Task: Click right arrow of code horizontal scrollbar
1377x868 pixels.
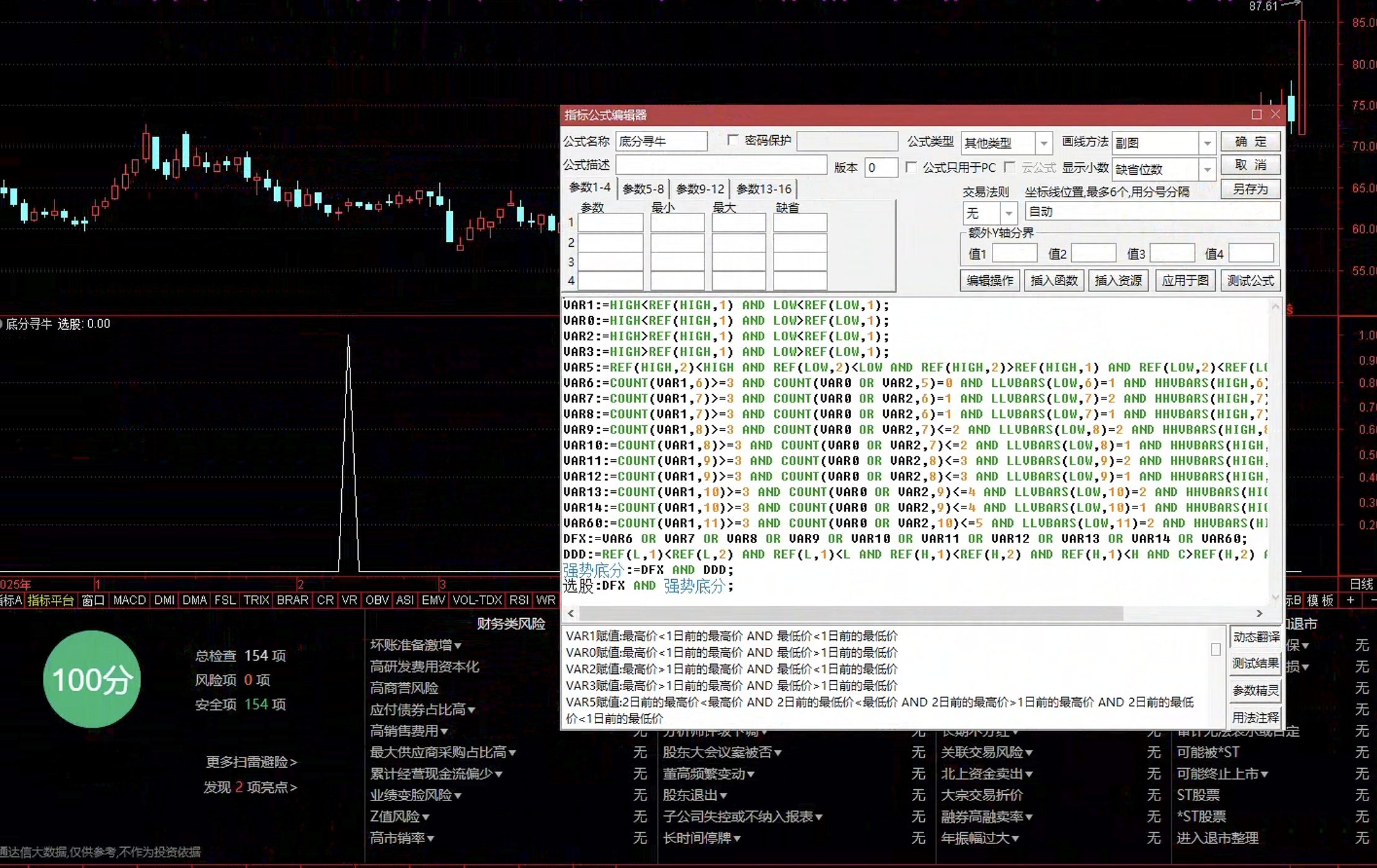Action: pyautogui.click(x=1259, y=613)
